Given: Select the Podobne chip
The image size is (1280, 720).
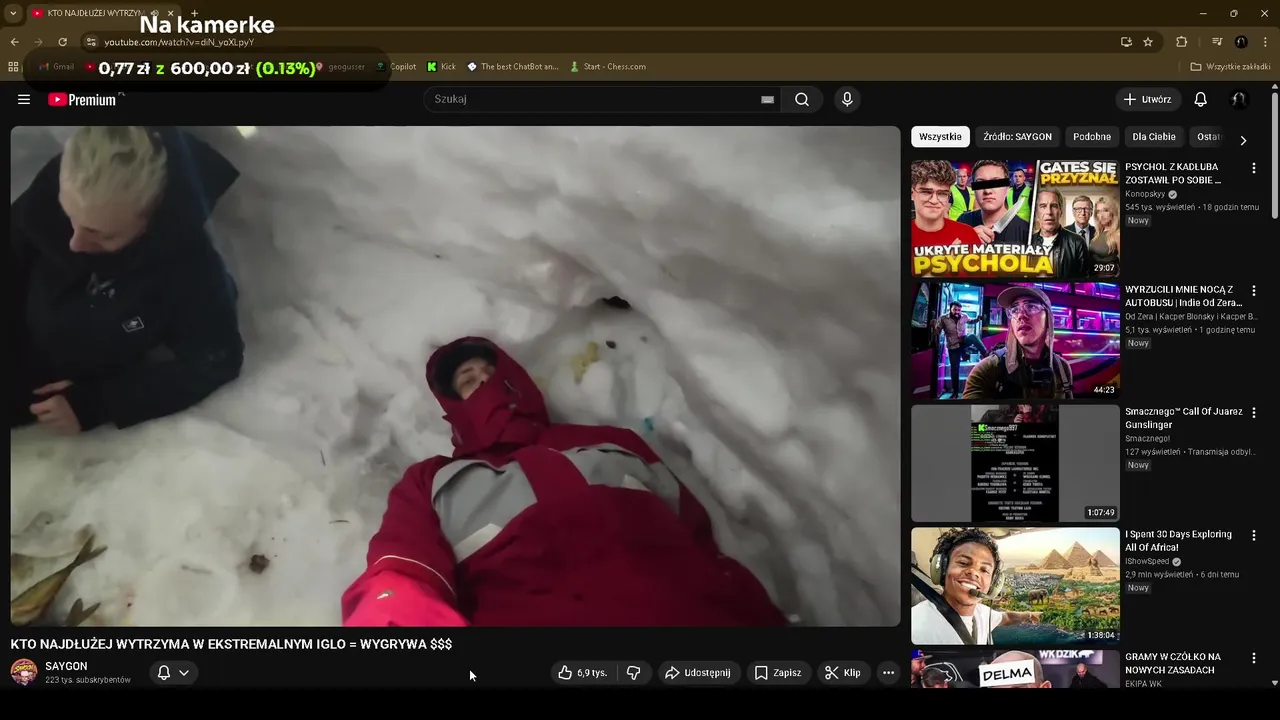Looking at the screenshot, I should point(1092,137).
